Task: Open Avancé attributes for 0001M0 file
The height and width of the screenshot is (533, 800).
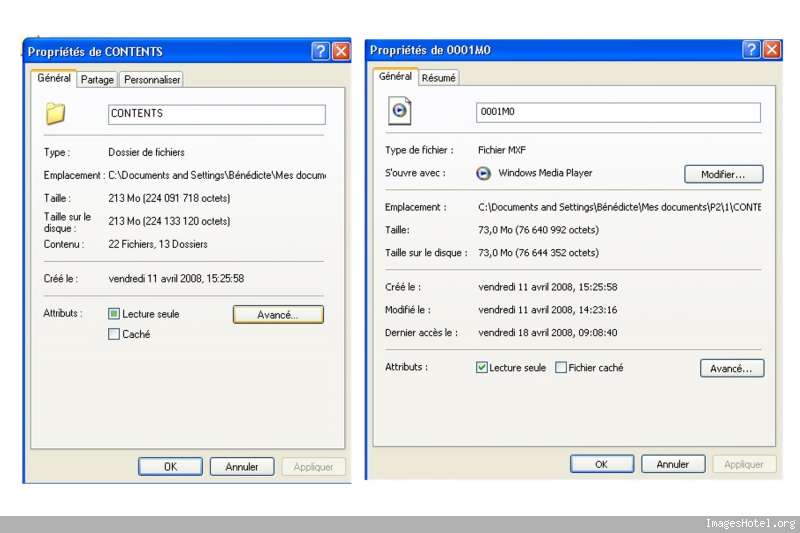Action: (x=732, y=368)
